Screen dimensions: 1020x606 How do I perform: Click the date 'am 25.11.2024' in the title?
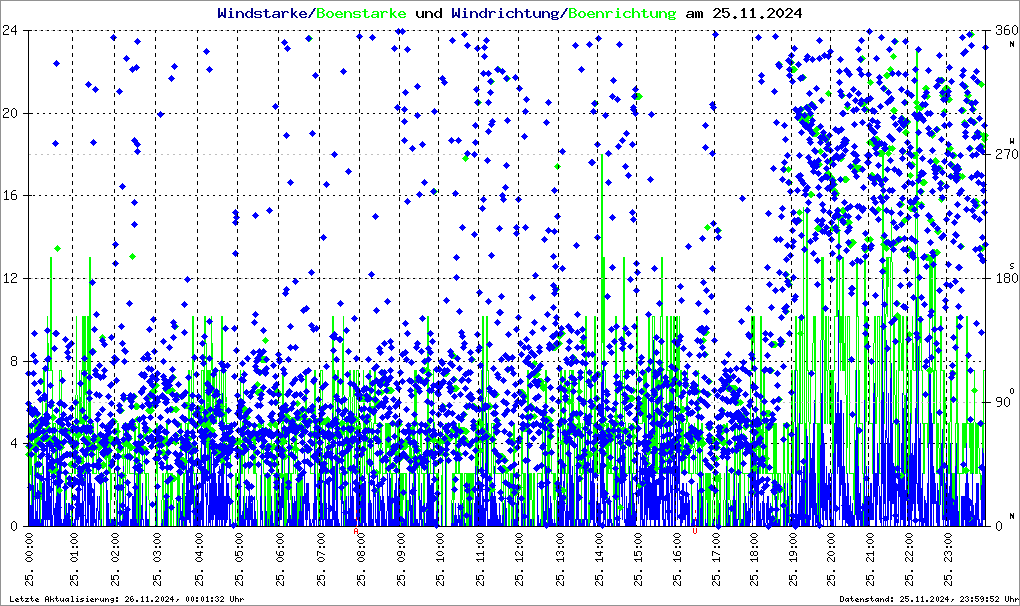744,13
